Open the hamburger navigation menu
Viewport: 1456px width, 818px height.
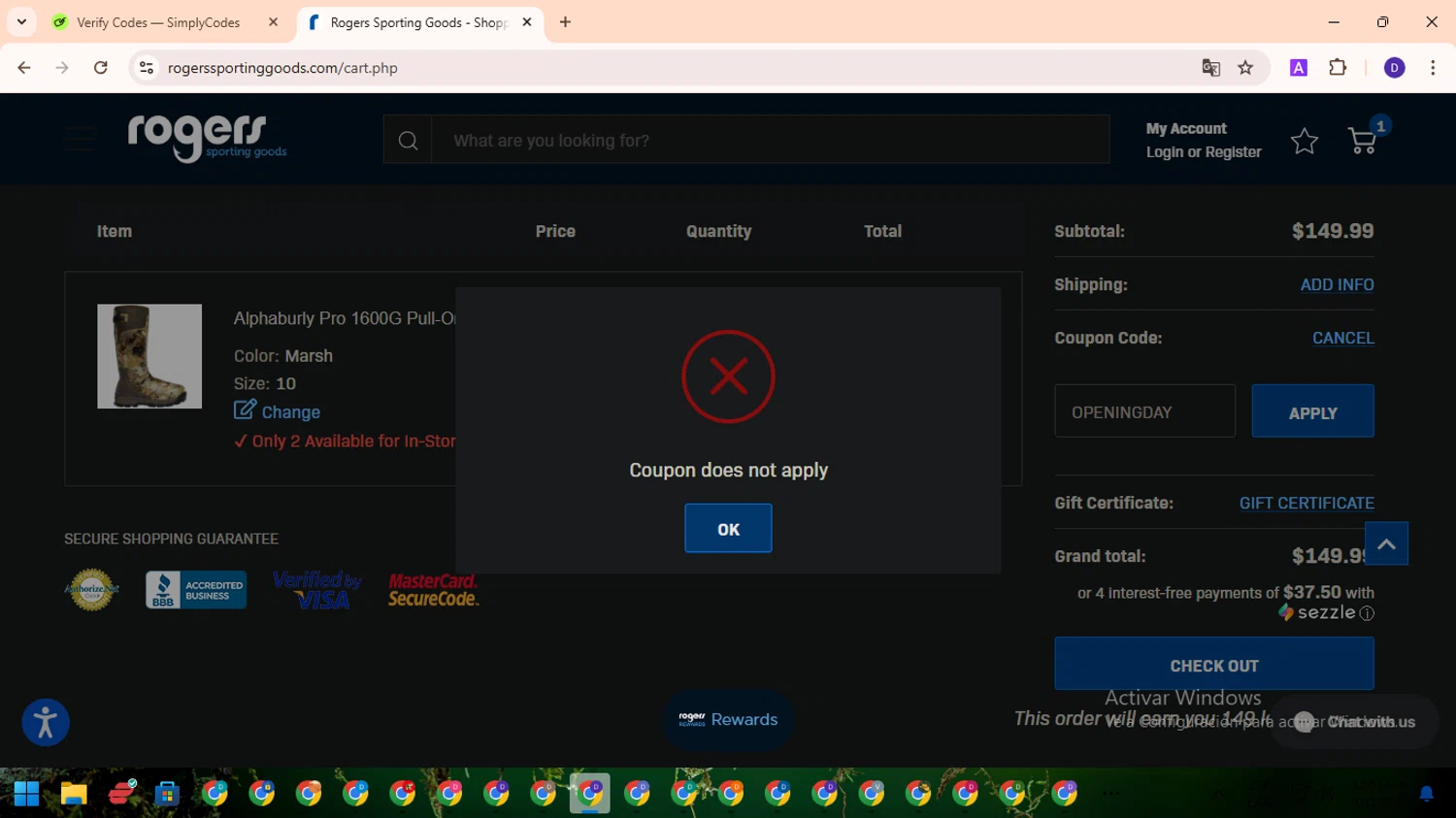[x=81, y=139]
